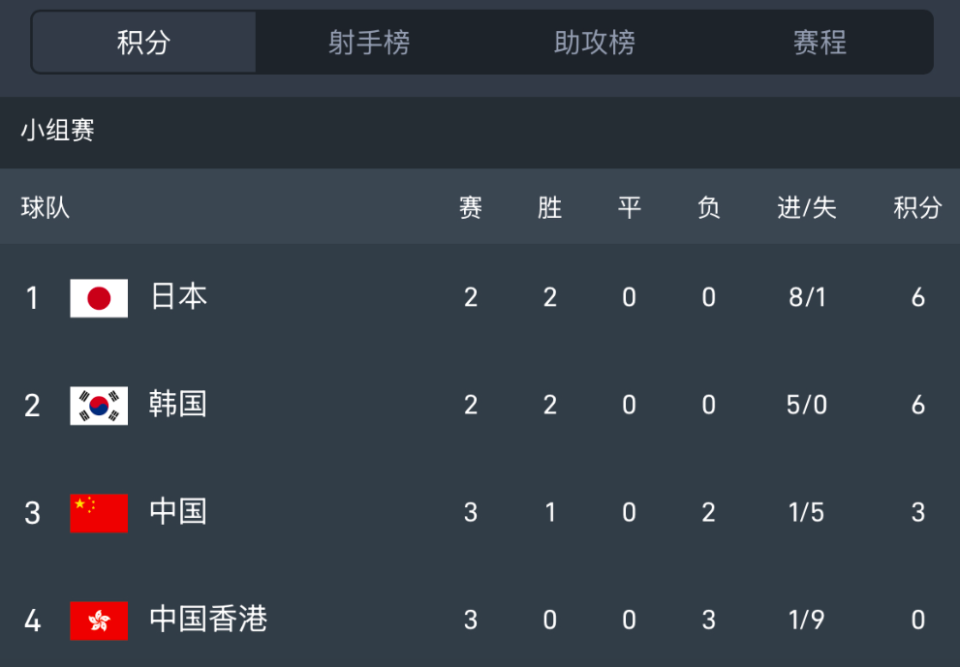The height and width of the screenshot is (667, 960).
Task: Click the 球队 column header
Action: (45, 208)
